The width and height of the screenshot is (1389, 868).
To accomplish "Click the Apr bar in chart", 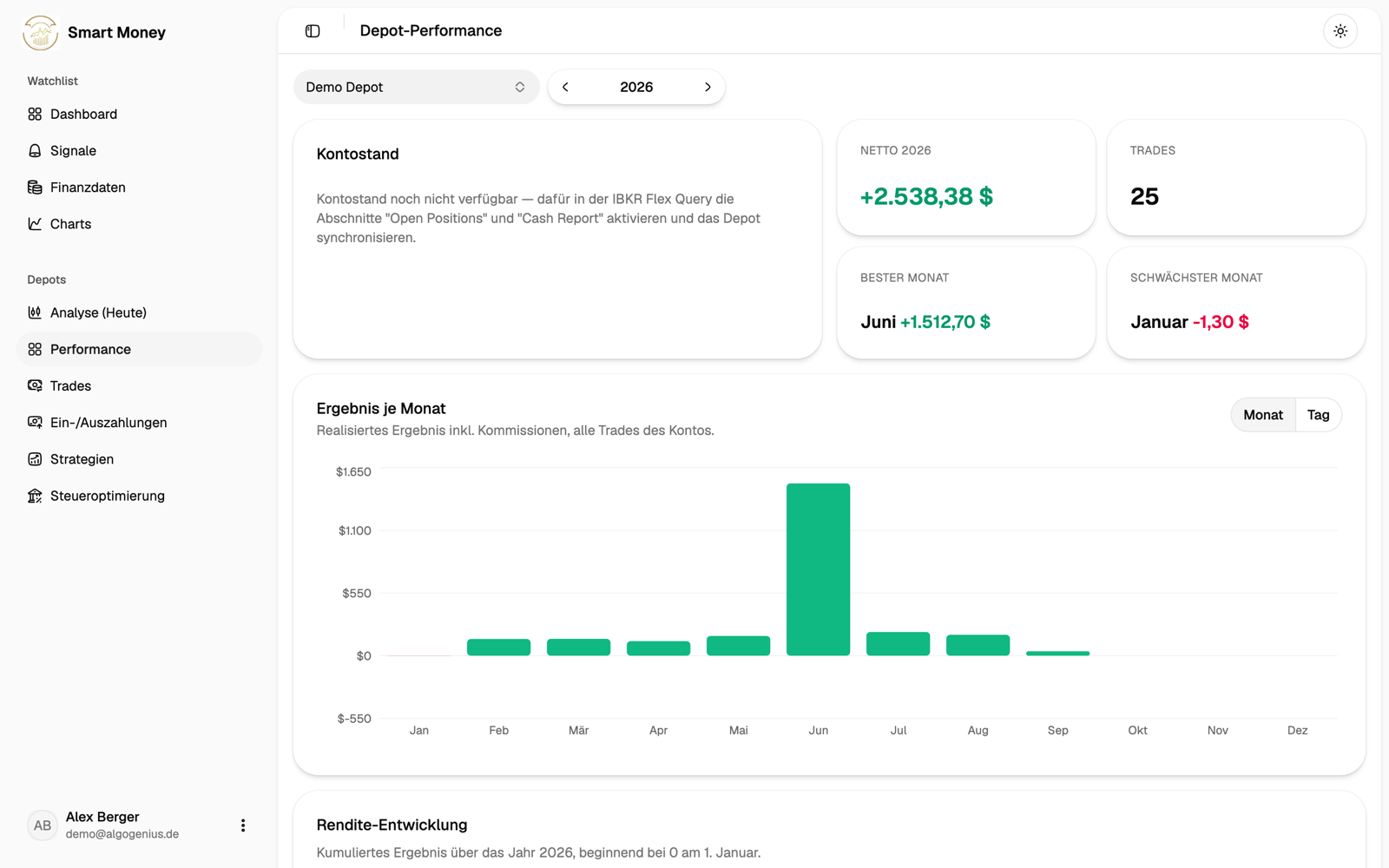I will tap(658, 648).
